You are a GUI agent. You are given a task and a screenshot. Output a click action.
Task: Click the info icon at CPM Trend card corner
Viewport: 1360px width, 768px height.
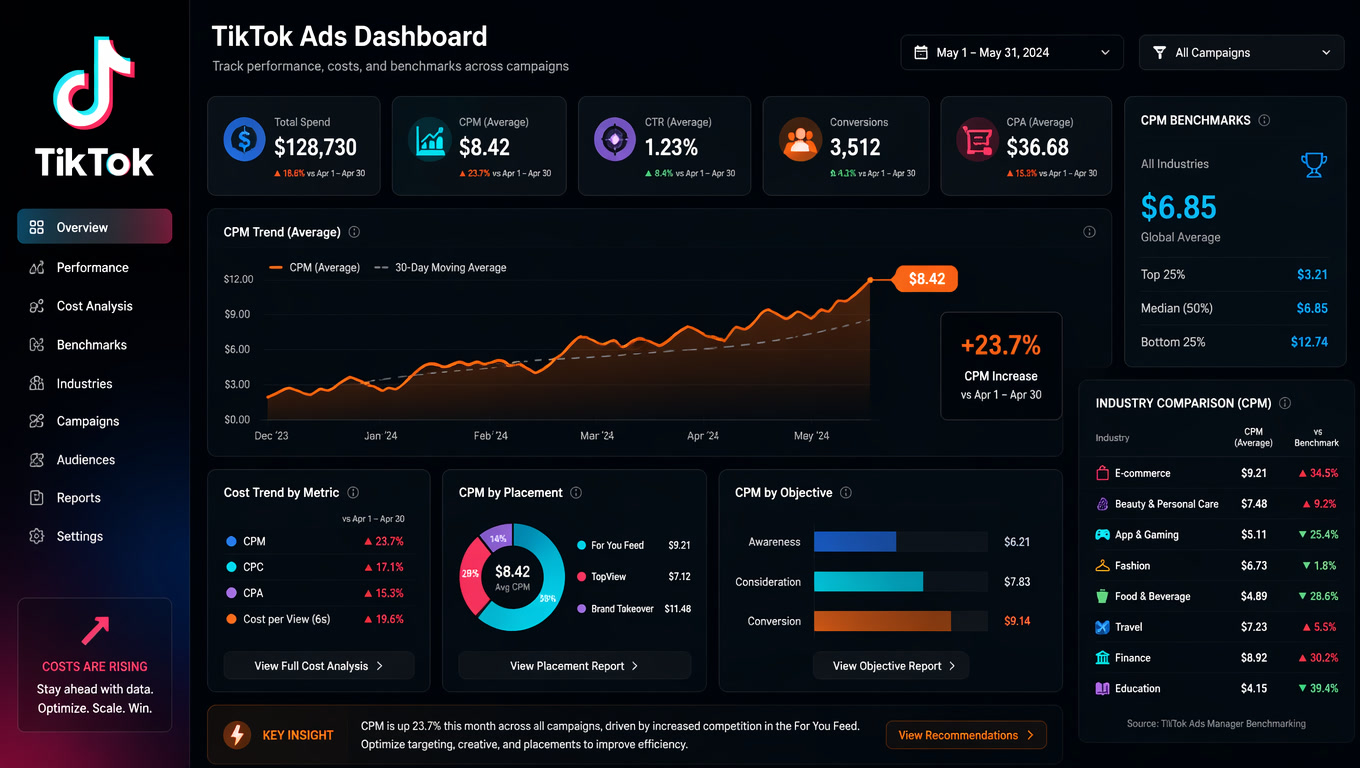(x=1089, y=232)
